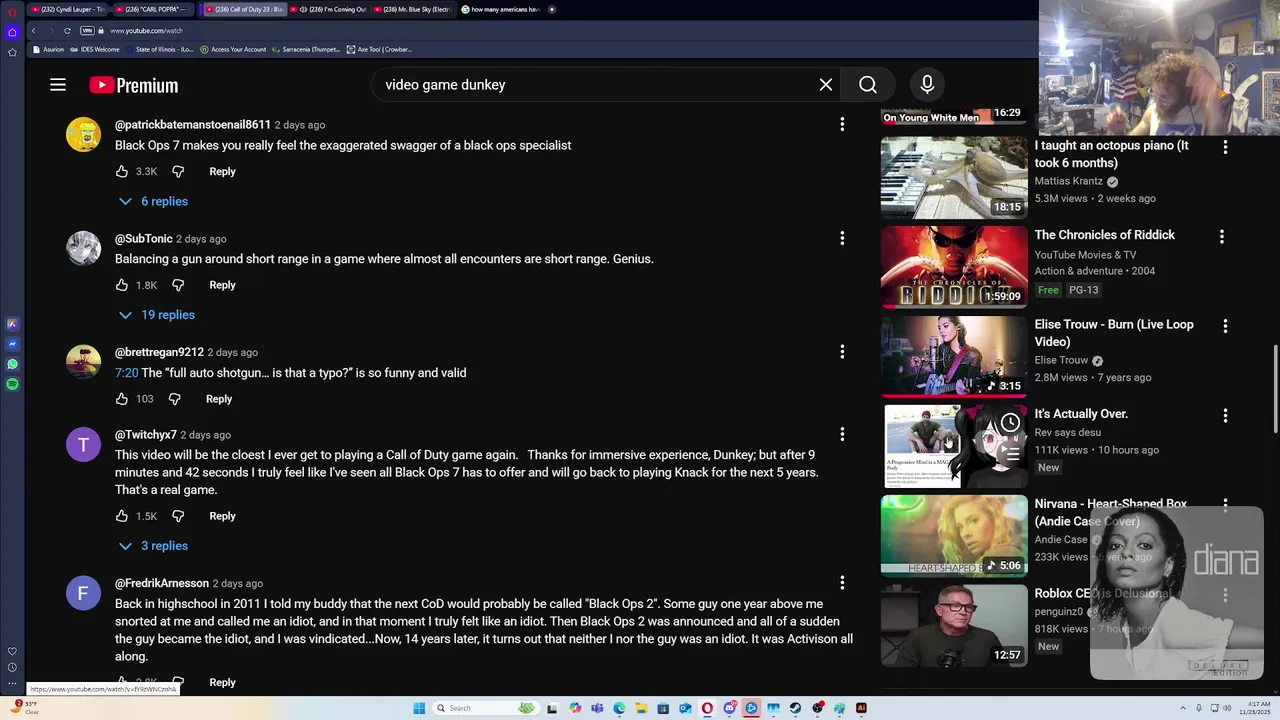Open options menu for brettregan9212's comment
Image resolution: width=1280 pixels, height=720 pixels.
tap(842, 352)
